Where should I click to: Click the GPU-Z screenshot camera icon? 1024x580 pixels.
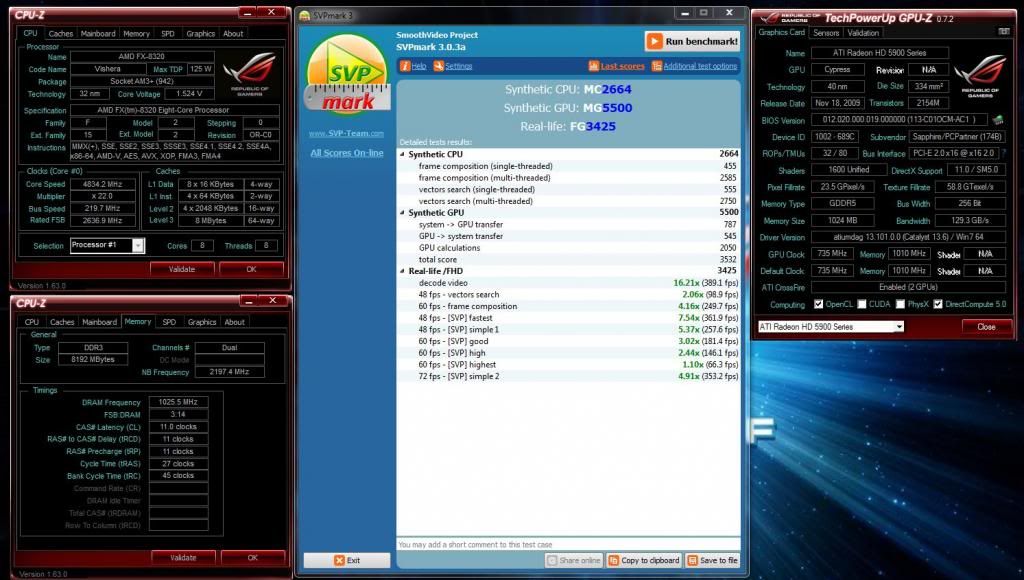pos(1003,32)
